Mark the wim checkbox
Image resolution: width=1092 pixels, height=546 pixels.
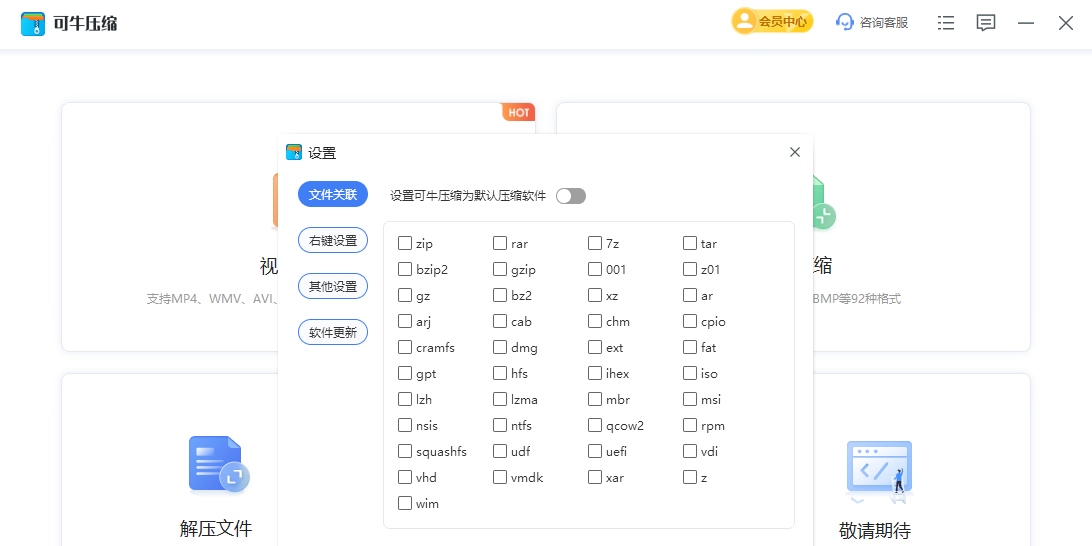[x=405, y=503]
